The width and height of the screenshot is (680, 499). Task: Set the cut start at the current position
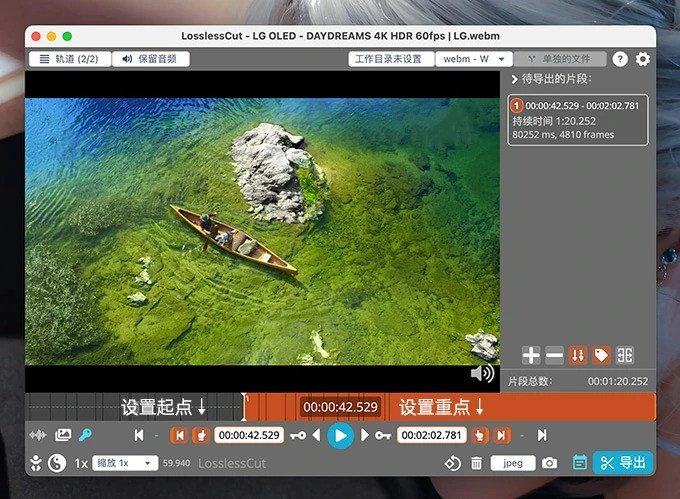(x=202, y=435)
